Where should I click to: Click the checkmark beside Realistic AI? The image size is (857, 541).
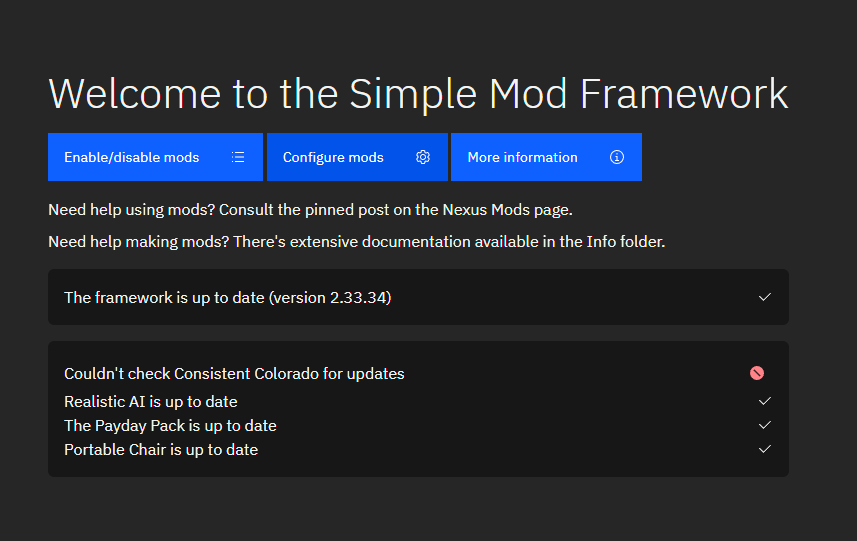(765, 401)
